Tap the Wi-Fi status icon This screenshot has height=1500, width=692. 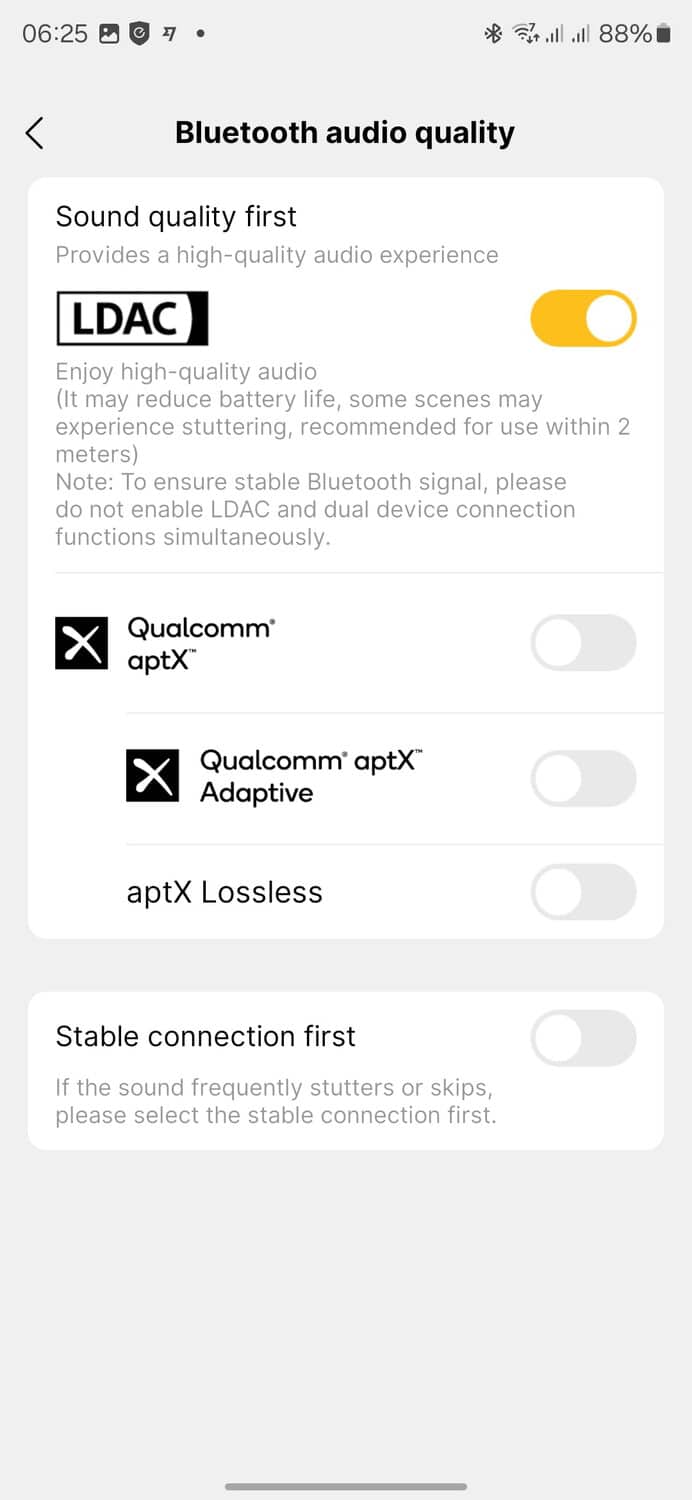point(524,34)
